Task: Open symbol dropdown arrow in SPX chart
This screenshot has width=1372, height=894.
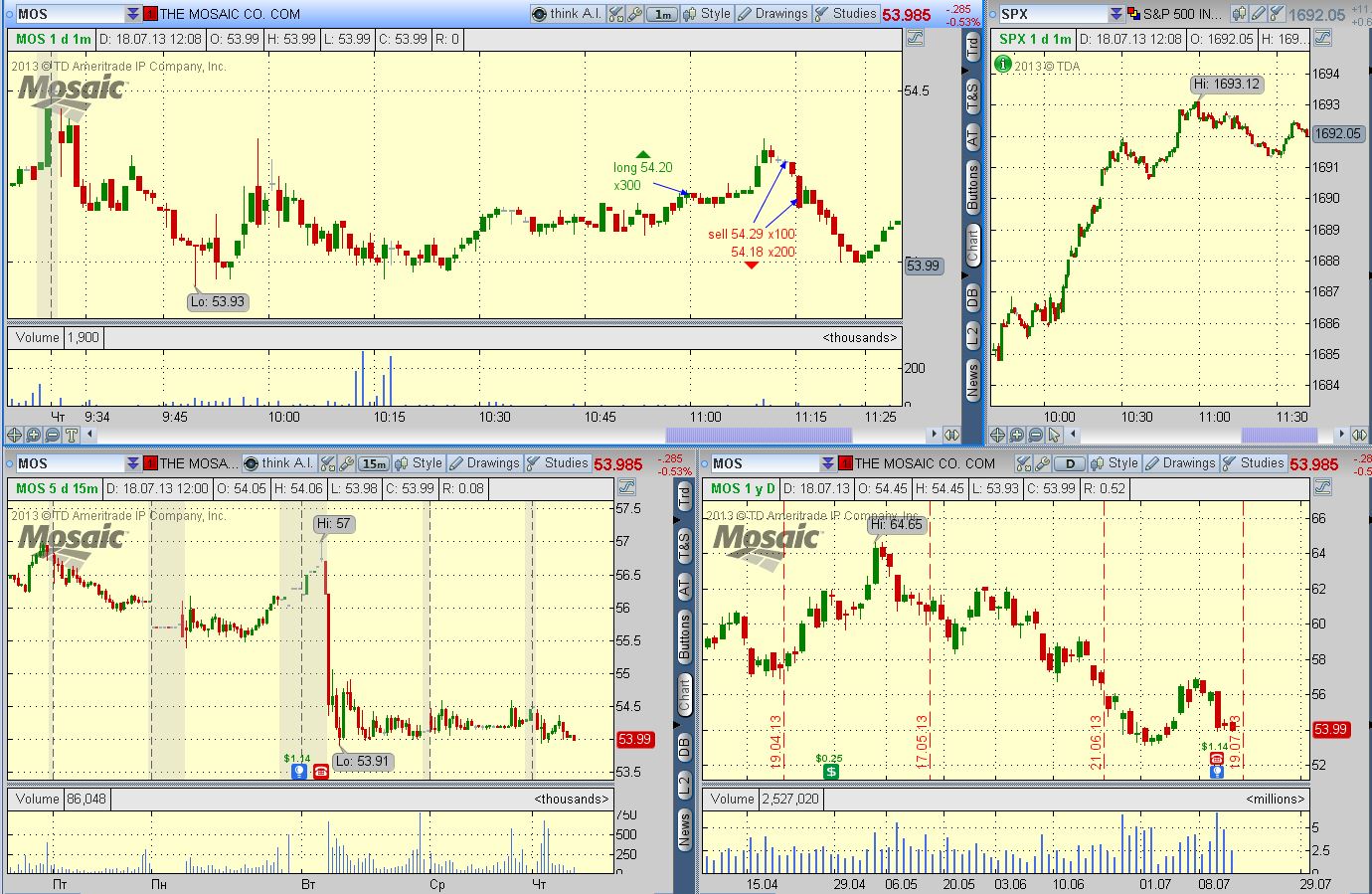Action: tap(1117, 14)
